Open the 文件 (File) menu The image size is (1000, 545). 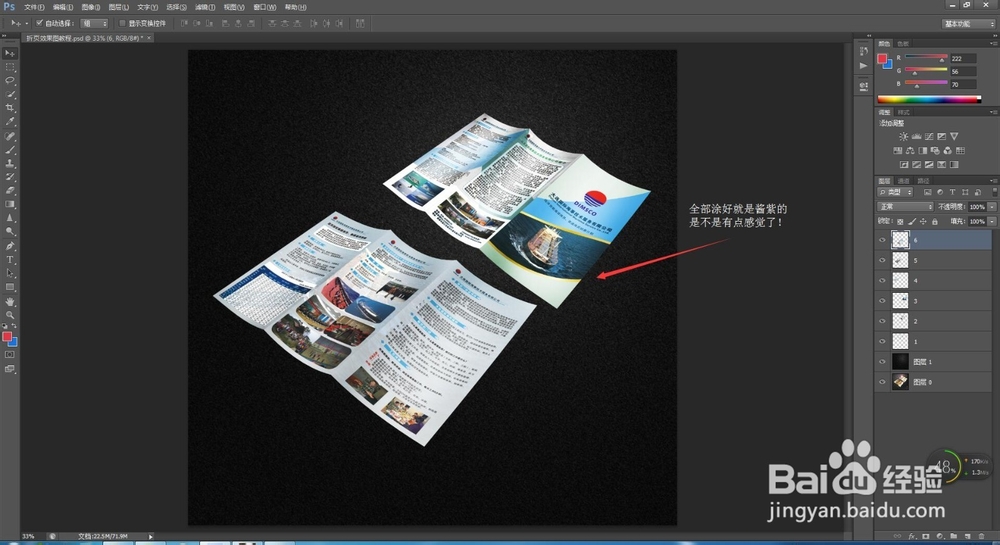tap(34, 7)
